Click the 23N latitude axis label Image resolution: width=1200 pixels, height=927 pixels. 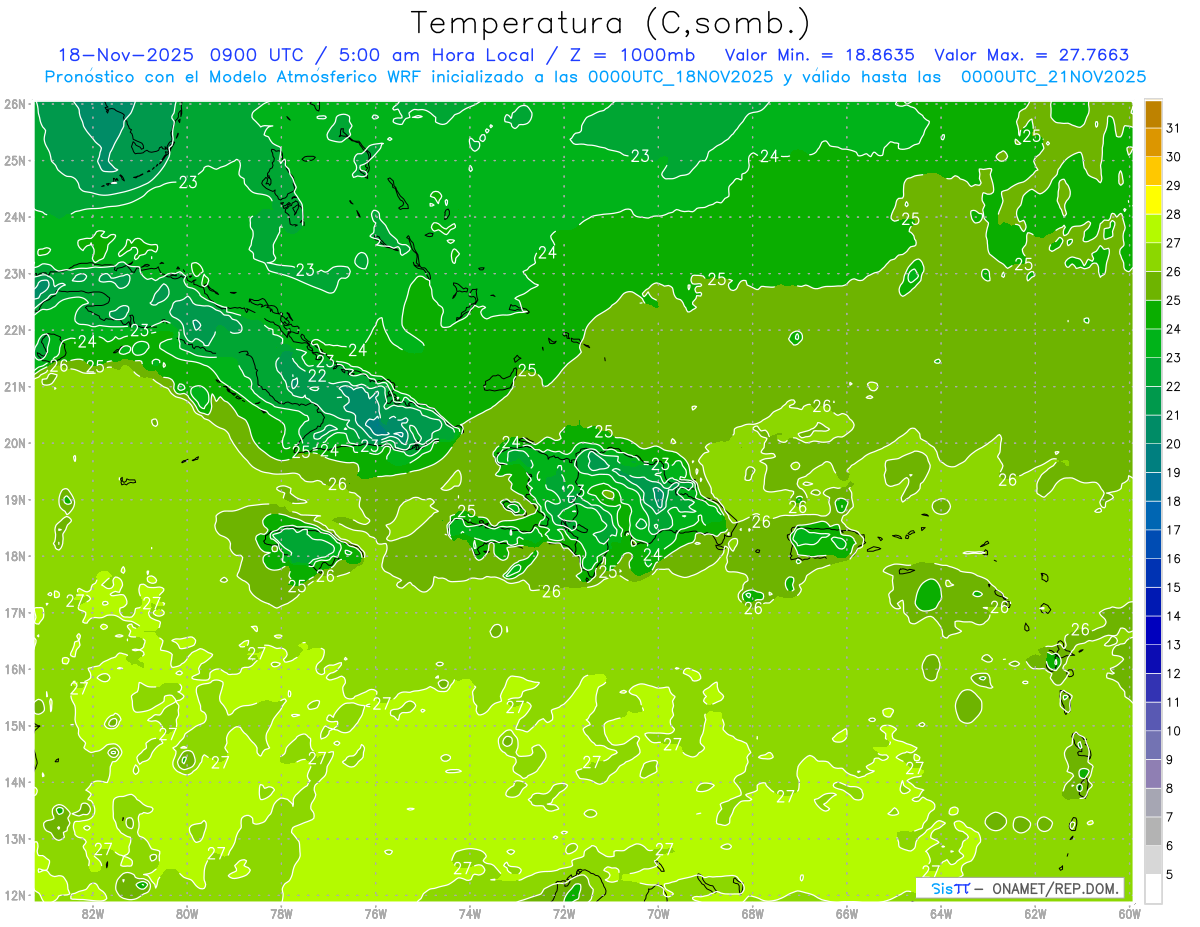15,273
